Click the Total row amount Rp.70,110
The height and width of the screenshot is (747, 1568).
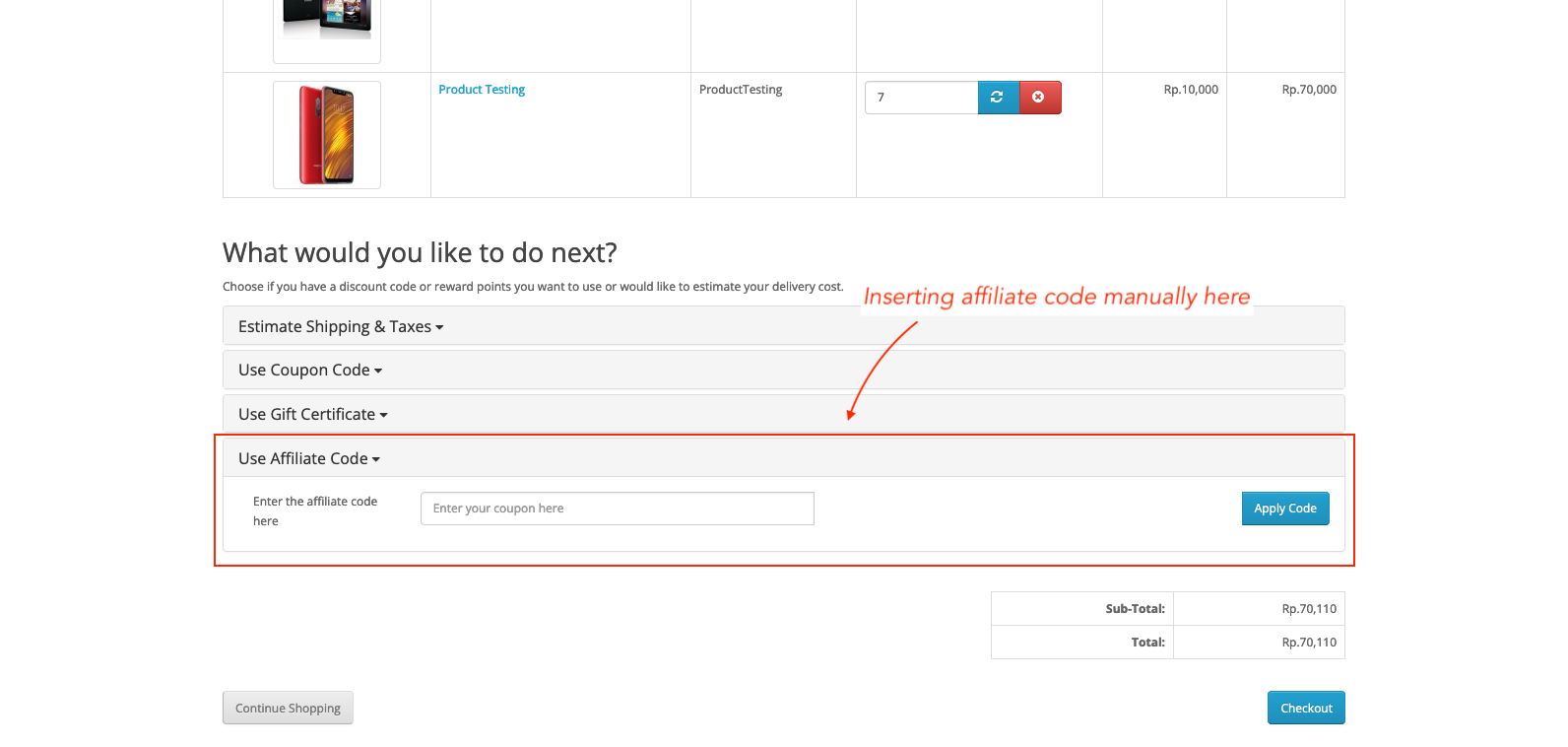pyautogui.click(x=1308, y=643)
